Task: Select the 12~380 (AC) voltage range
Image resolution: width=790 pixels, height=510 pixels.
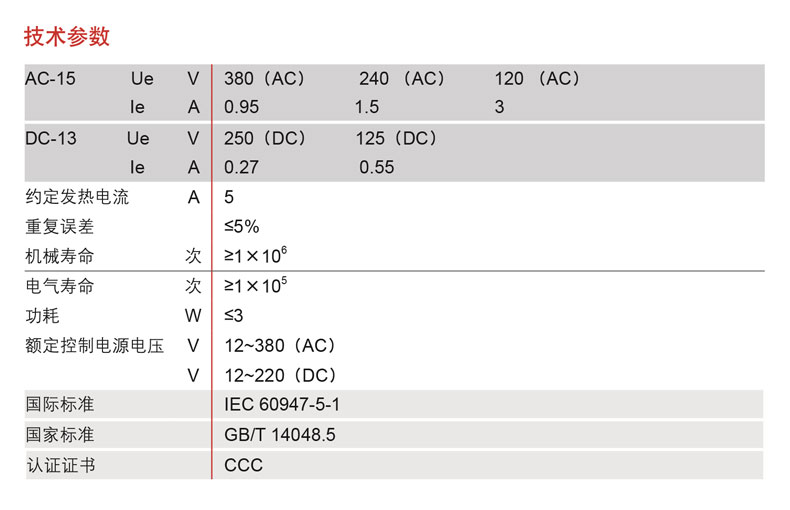Action: pyautogui.click(x=280, y=346)
